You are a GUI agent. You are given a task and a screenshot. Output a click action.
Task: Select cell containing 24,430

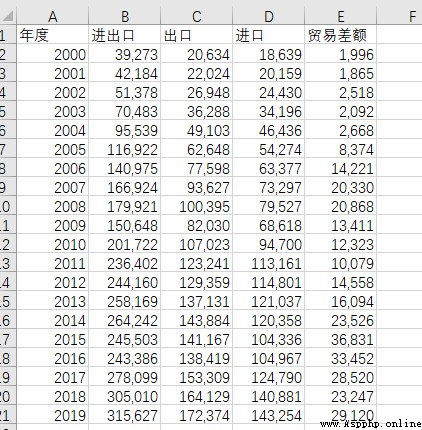click(269, 92)
